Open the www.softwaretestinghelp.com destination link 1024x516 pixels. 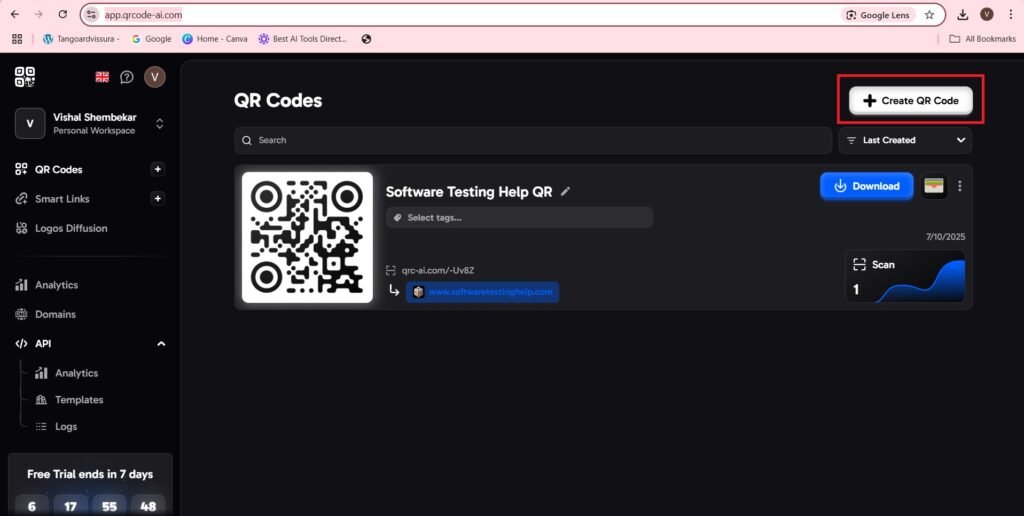coord(483,292)
